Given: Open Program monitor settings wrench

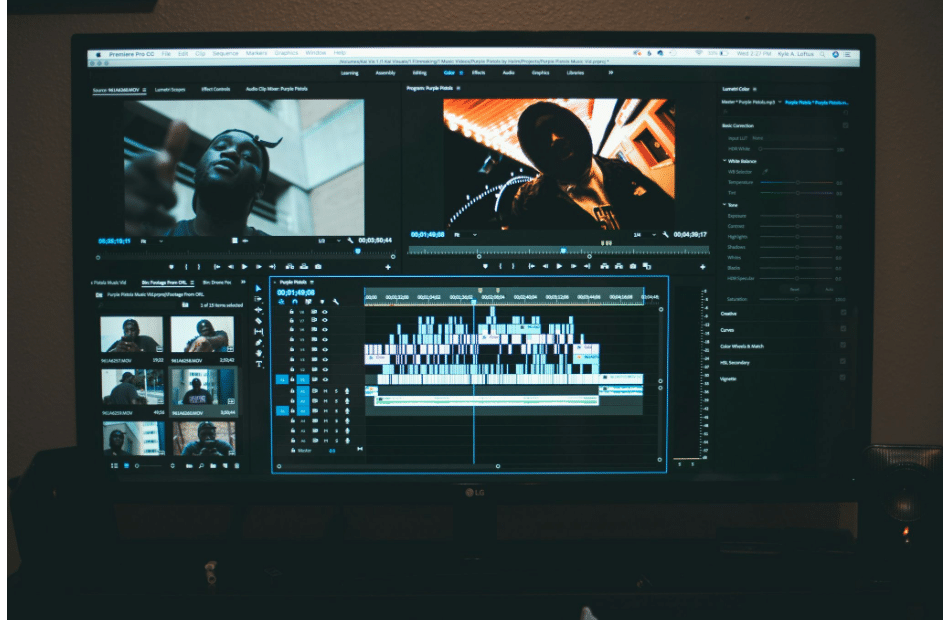Looking at the screenshot, I should tap(665, 234).
